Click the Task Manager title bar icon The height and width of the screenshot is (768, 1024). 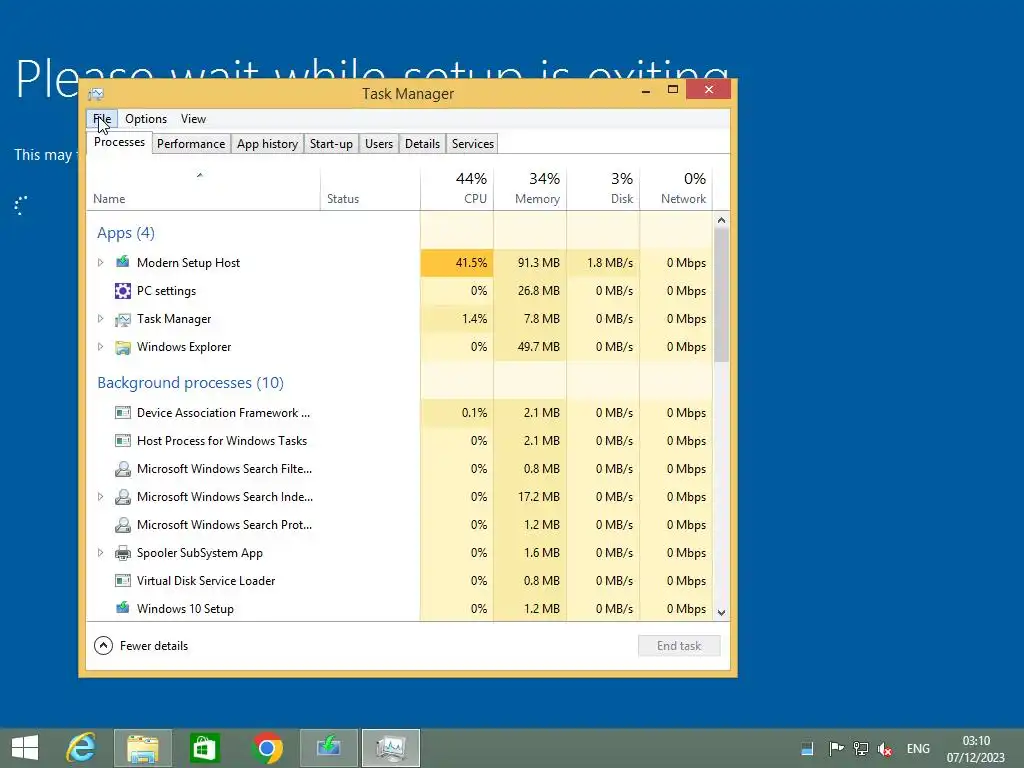[96, 94]
